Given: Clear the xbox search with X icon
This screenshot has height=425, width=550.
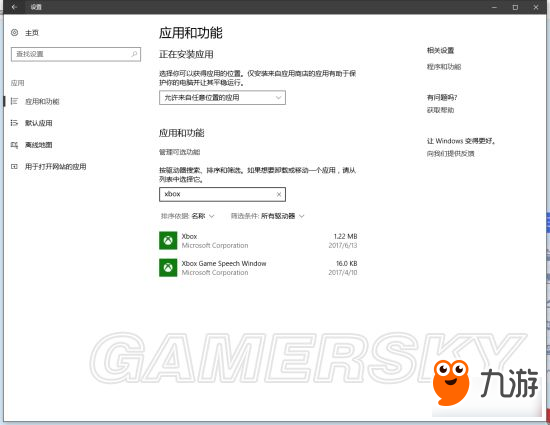Looking at the screenshot, I should (x=279, y=194).
